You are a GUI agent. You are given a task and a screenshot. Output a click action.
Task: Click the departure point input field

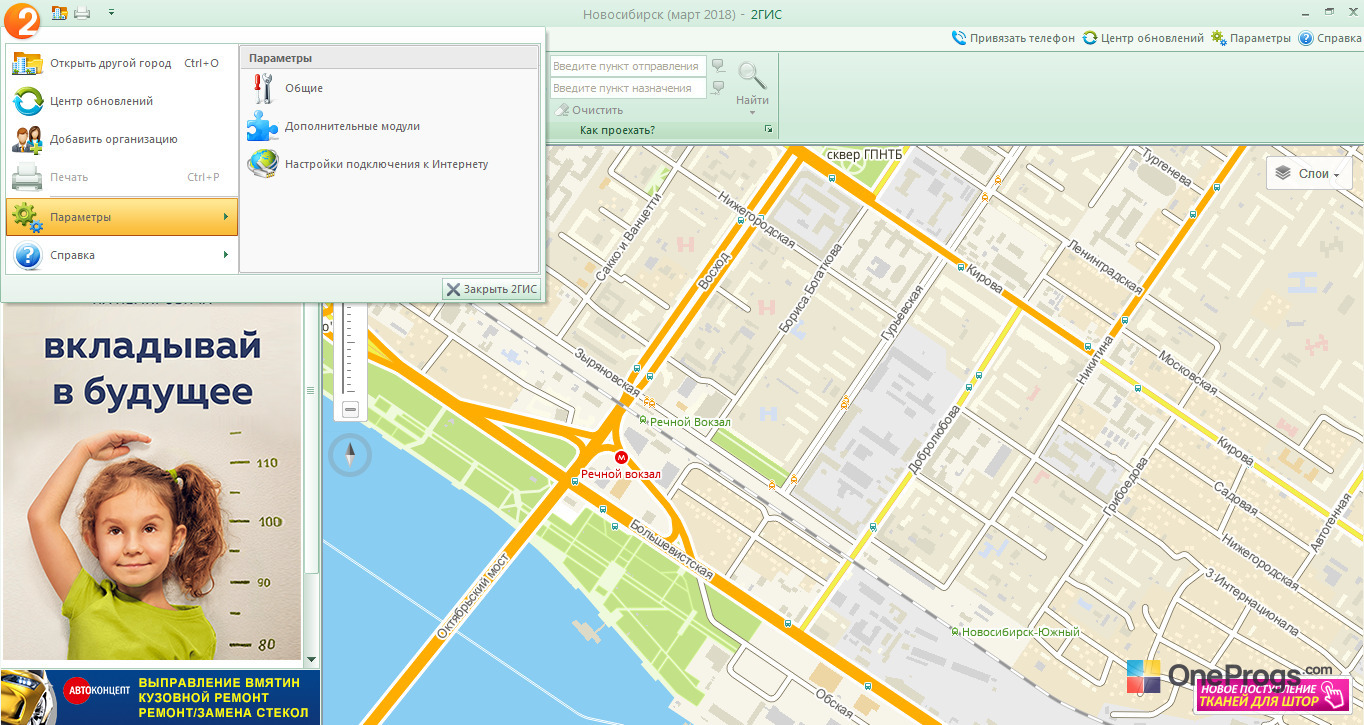click(628, 66)
